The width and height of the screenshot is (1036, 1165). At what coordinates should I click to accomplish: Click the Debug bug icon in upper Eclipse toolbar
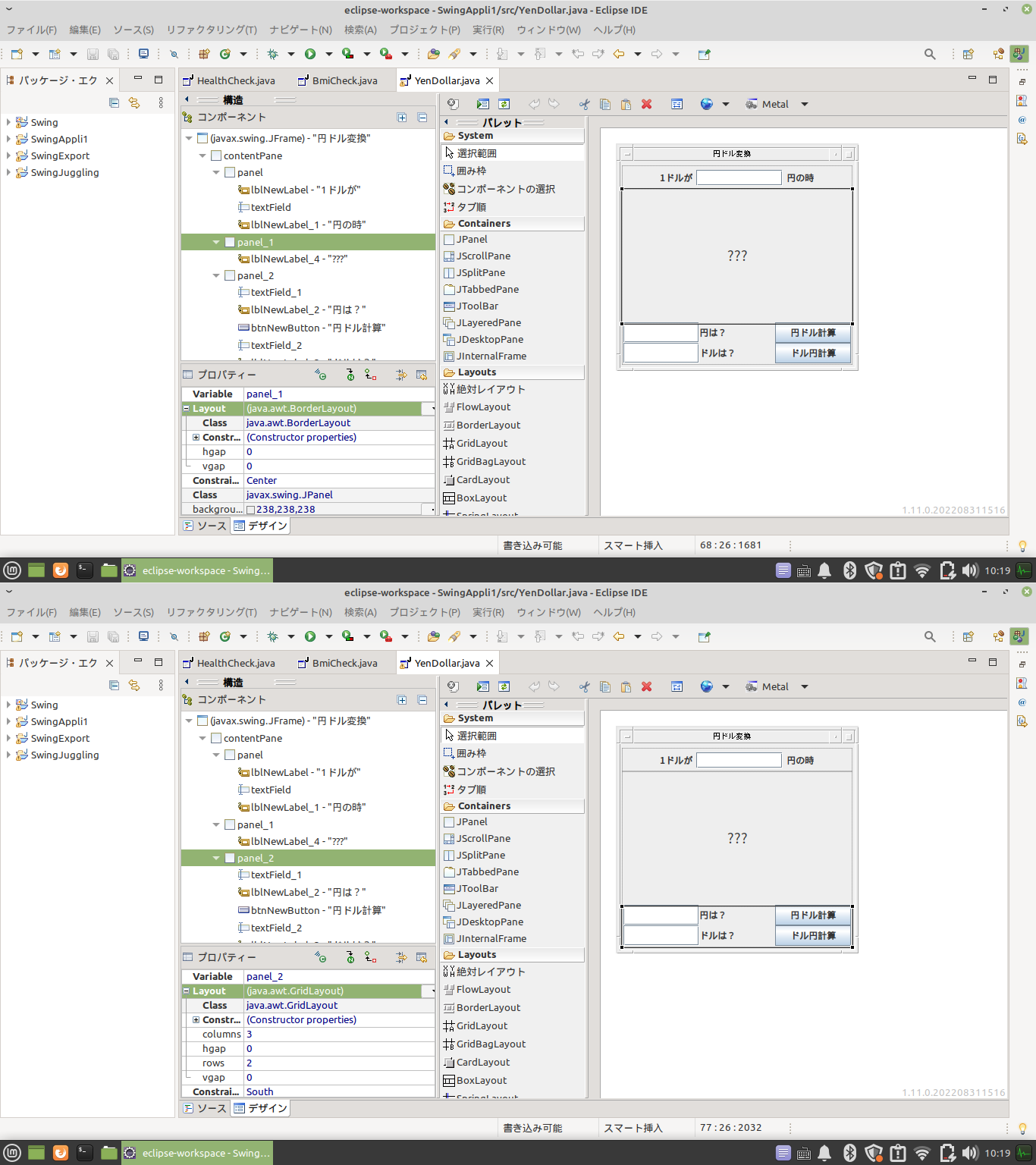tap(273, 54)
